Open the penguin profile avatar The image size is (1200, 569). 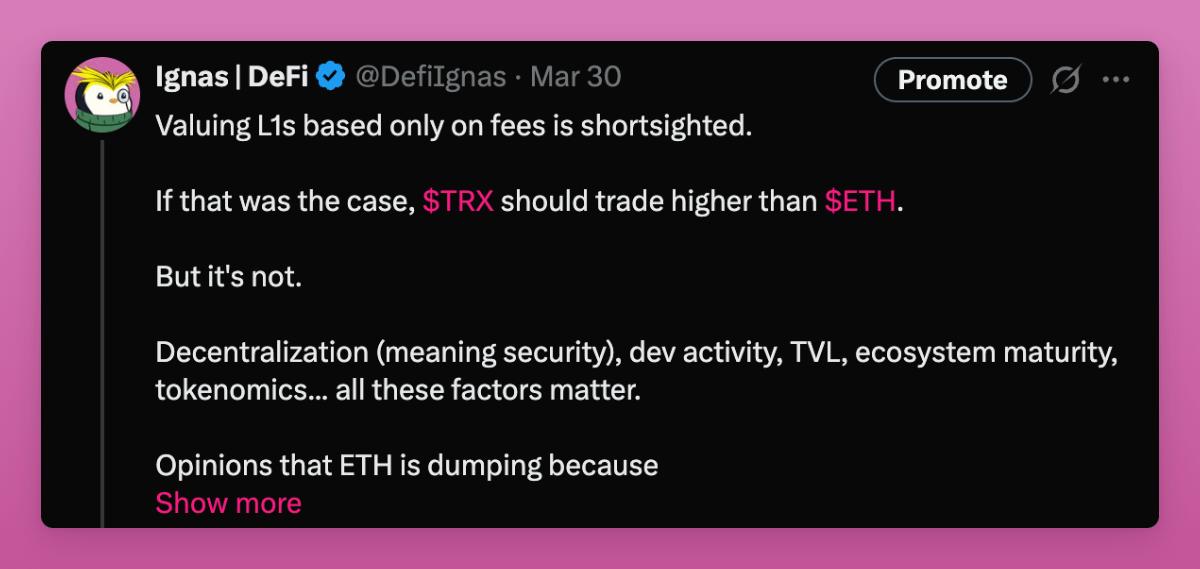click(101, 95)
